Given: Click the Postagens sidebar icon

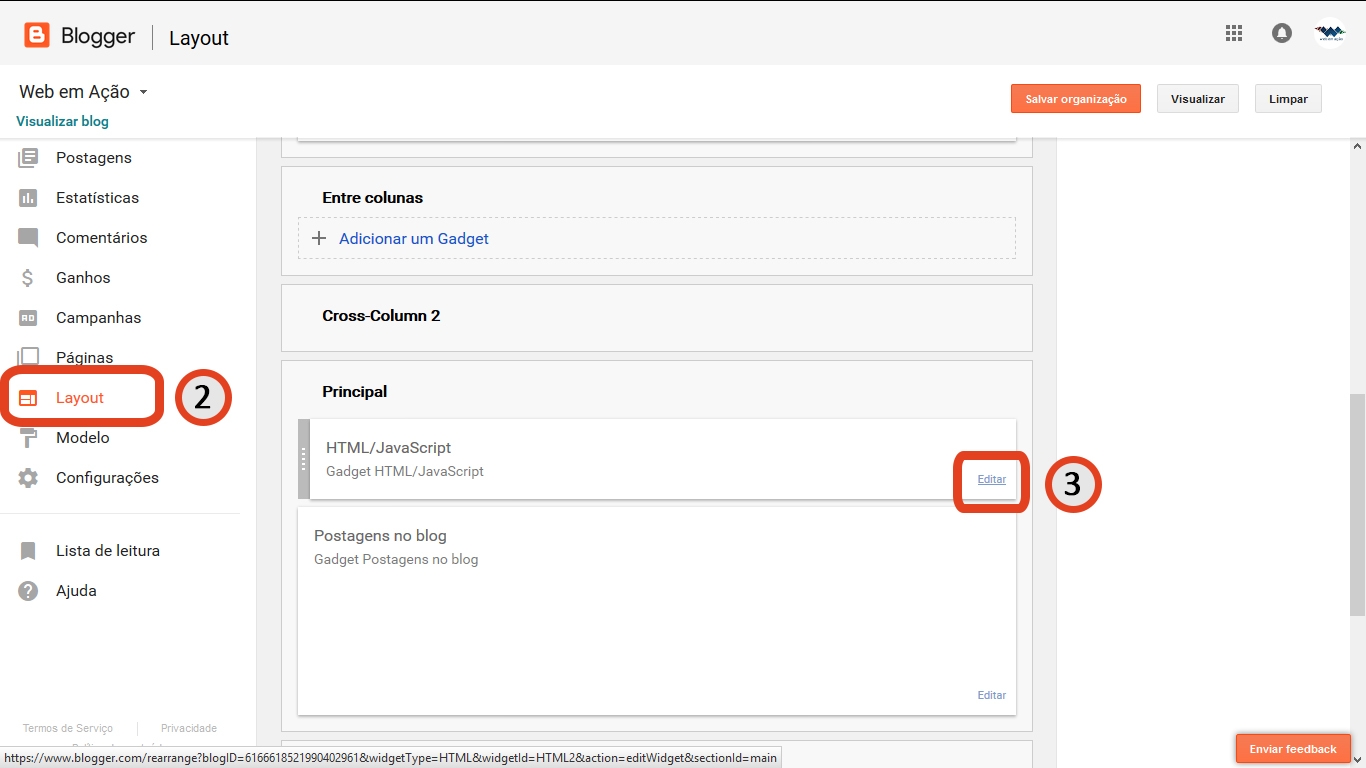Looking at the screenshot, I should pos(28,158).
